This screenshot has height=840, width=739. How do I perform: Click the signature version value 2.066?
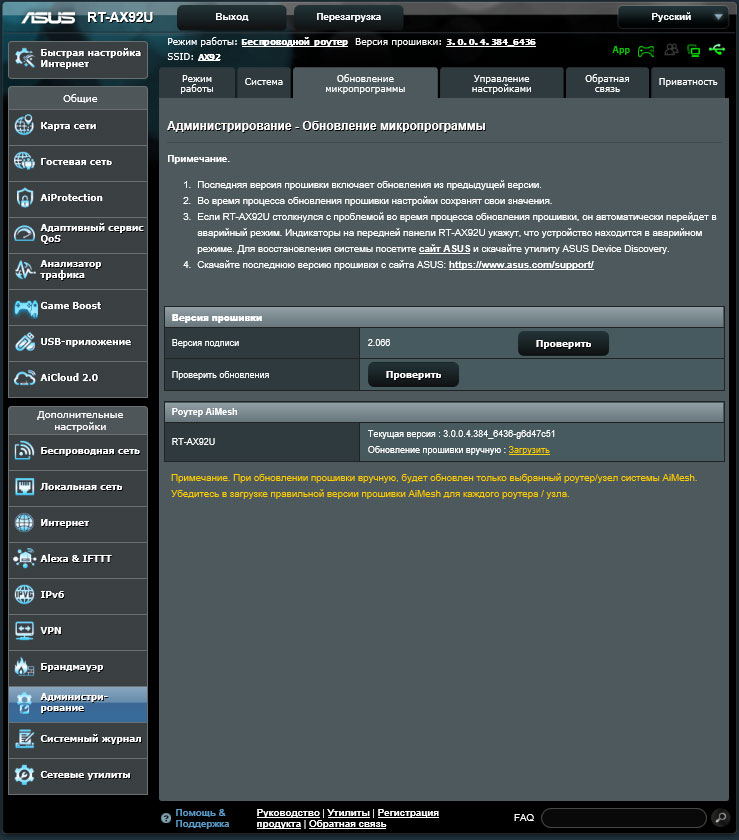pos(379,343)
